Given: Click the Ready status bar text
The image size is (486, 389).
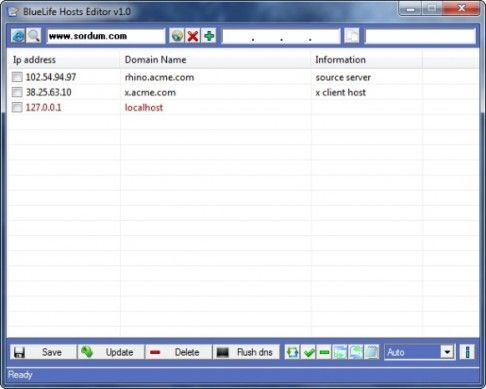Looking at the screenshot, I should (x=20, y=375).
